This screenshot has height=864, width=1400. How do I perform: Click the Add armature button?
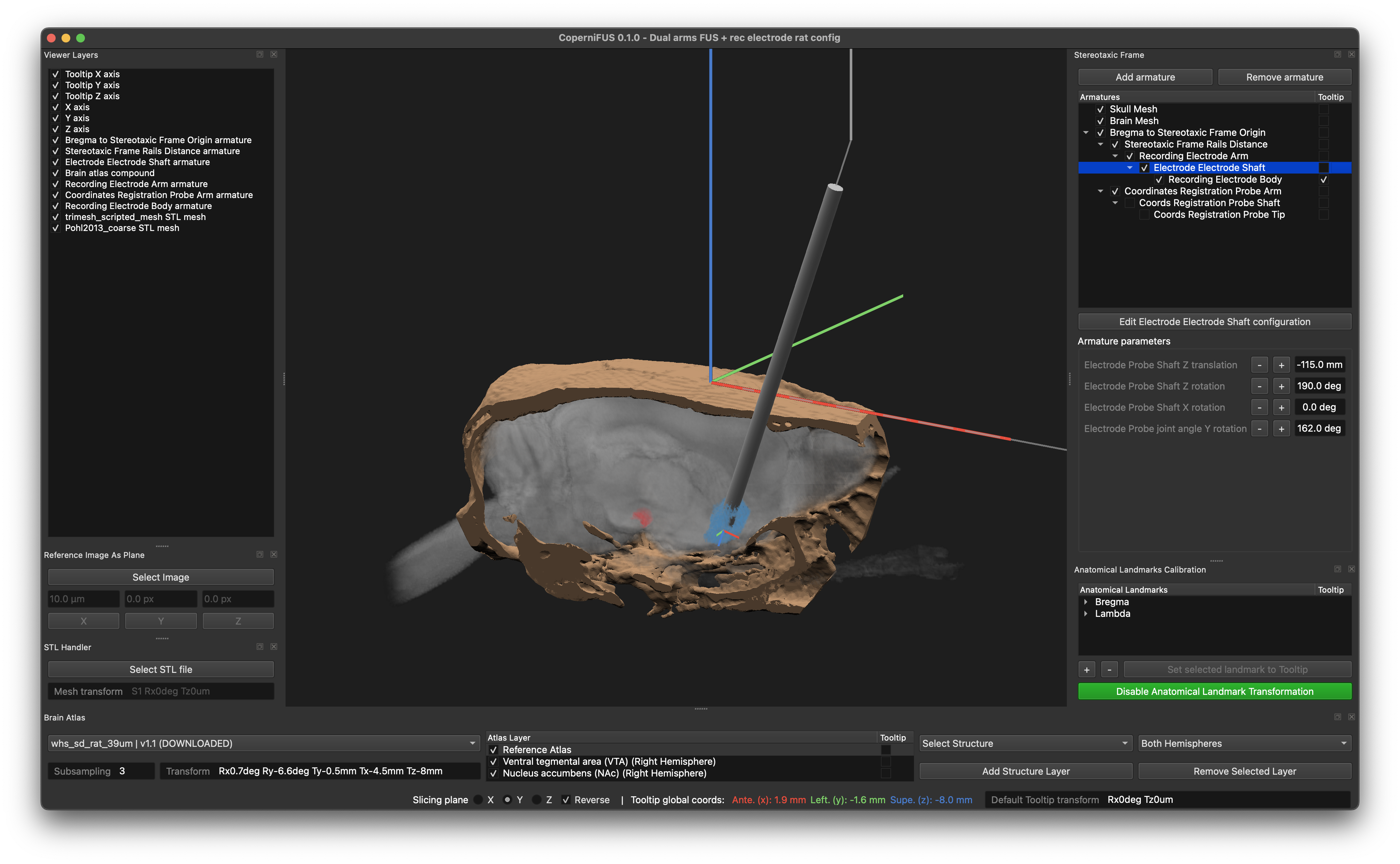click(1144, 77)
